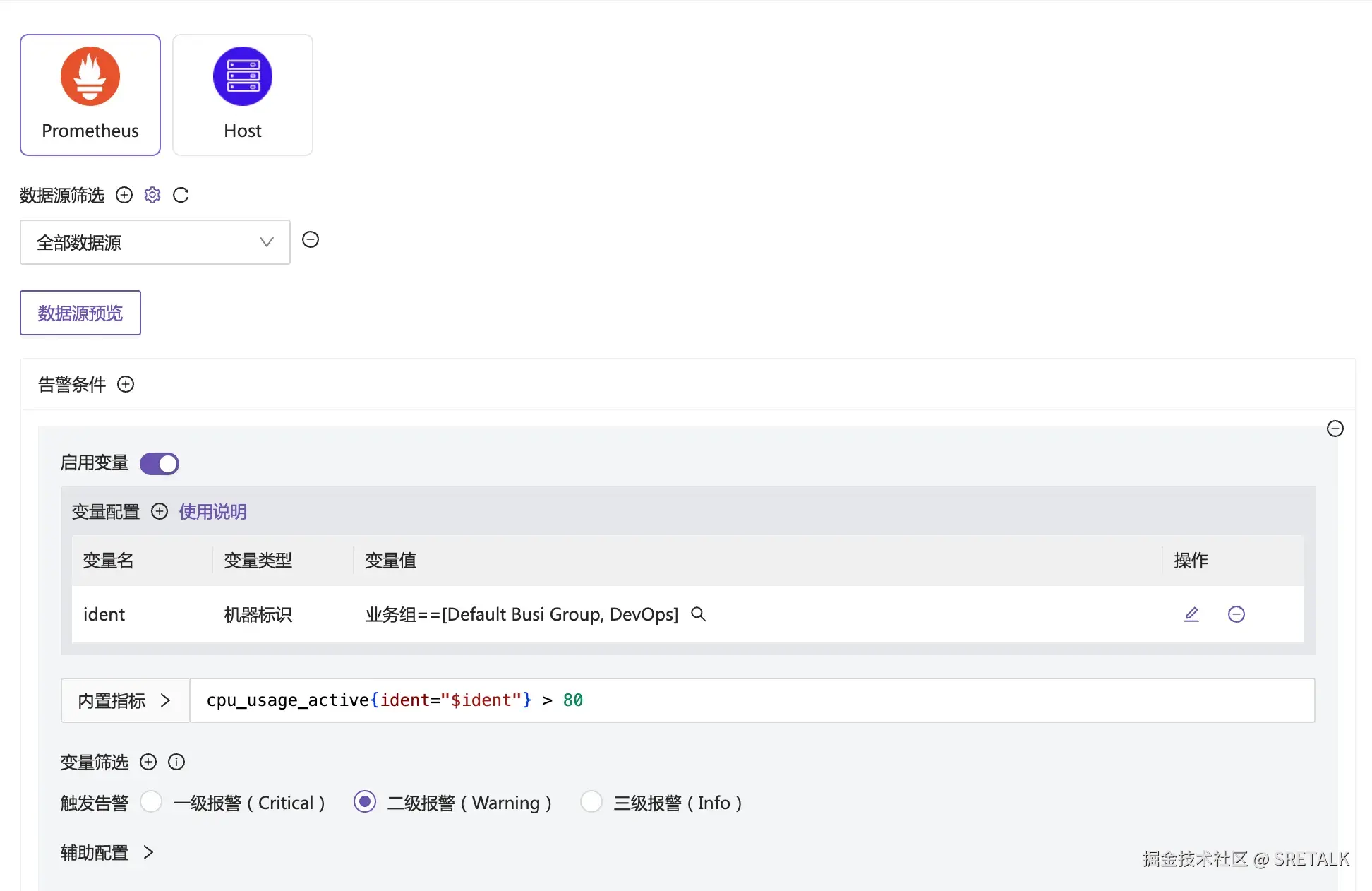Select 一级报警 Critical radio option
The image size is (1372, 891).
pyautogui.click(x=151, y=802)
